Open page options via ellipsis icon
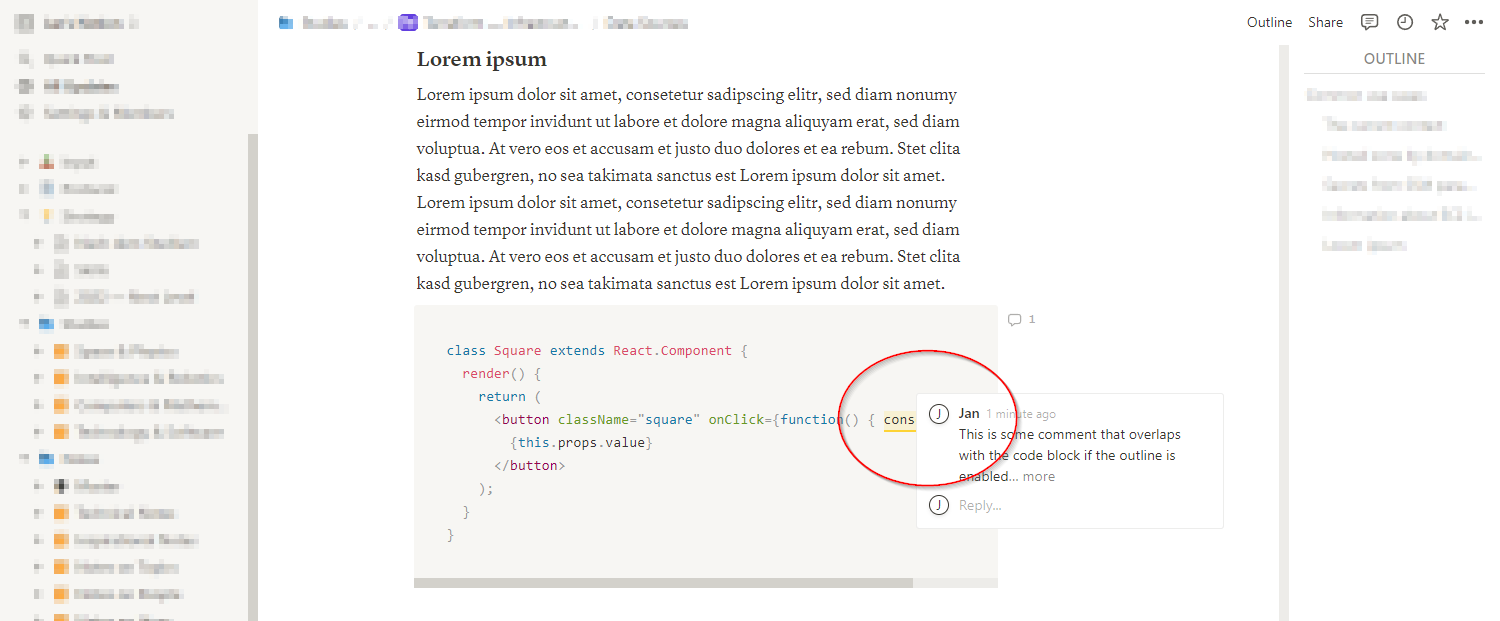The image size is (1500, 621). coord(1474,21)
